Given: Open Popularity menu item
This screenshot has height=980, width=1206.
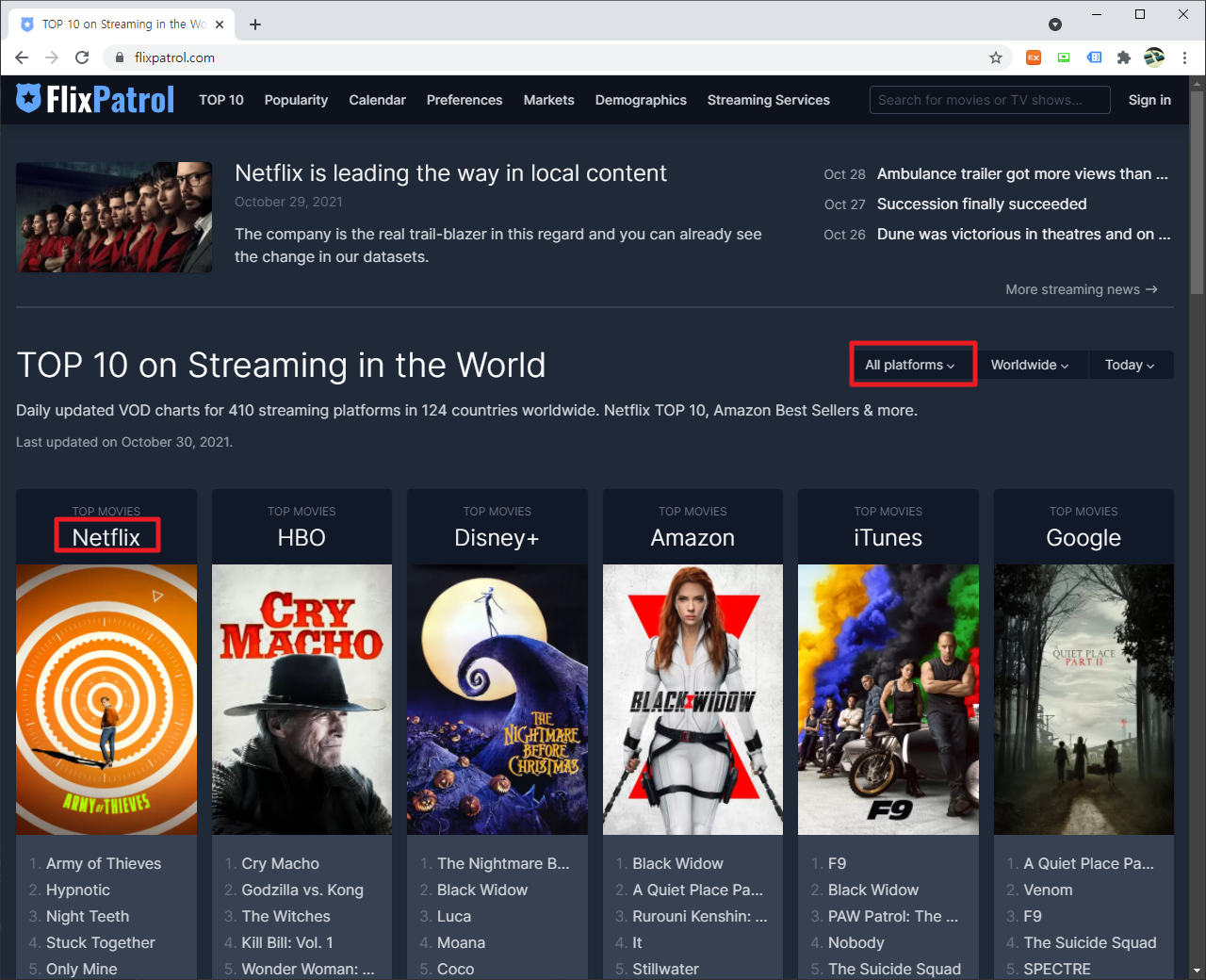Looking at the screenshot, I should tap(296, 100).
